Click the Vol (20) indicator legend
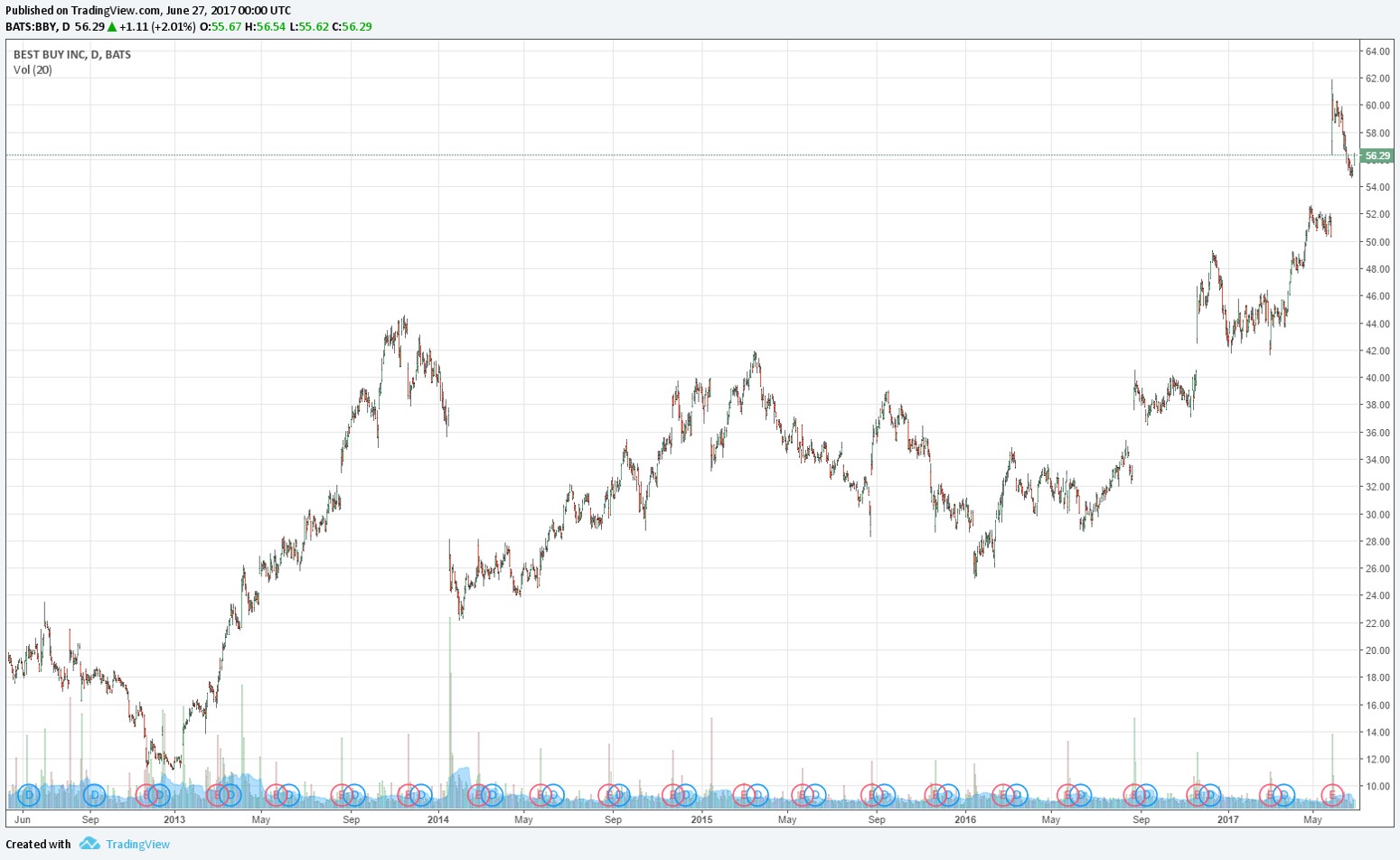The image size is (1400, 860). [x=33, y=70]
